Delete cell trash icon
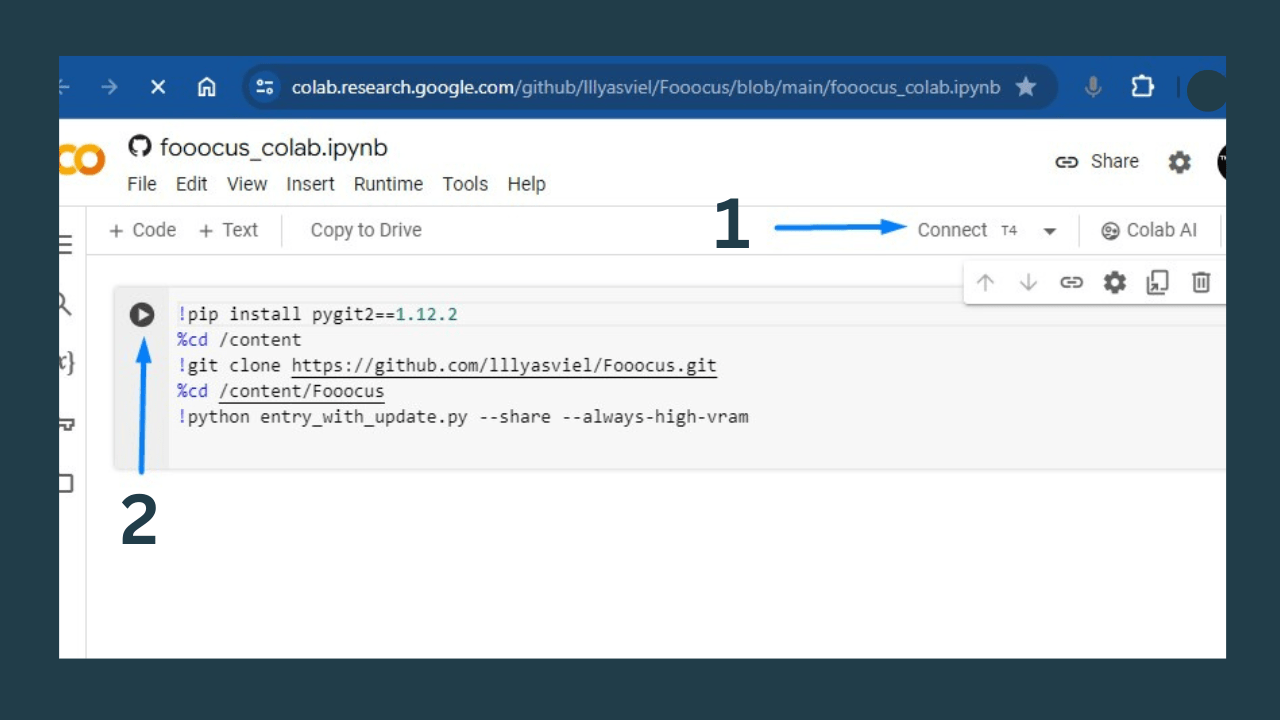Image resolution: width=1280 pixels, height=720 pixels. 1201,283
